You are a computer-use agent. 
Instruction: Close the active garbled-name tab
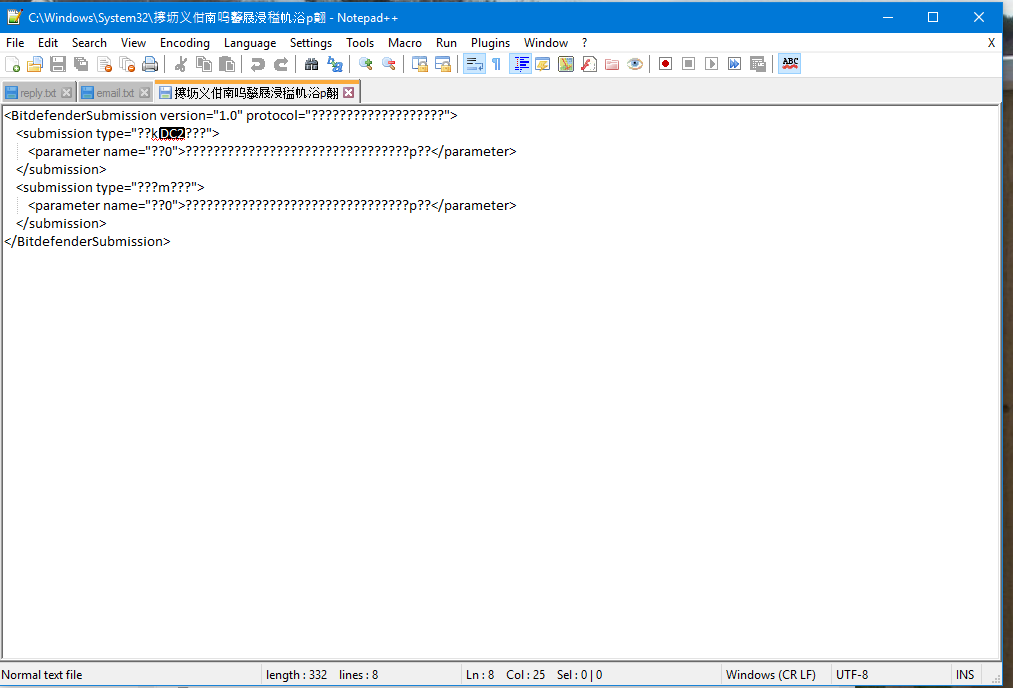coord(349,93)
